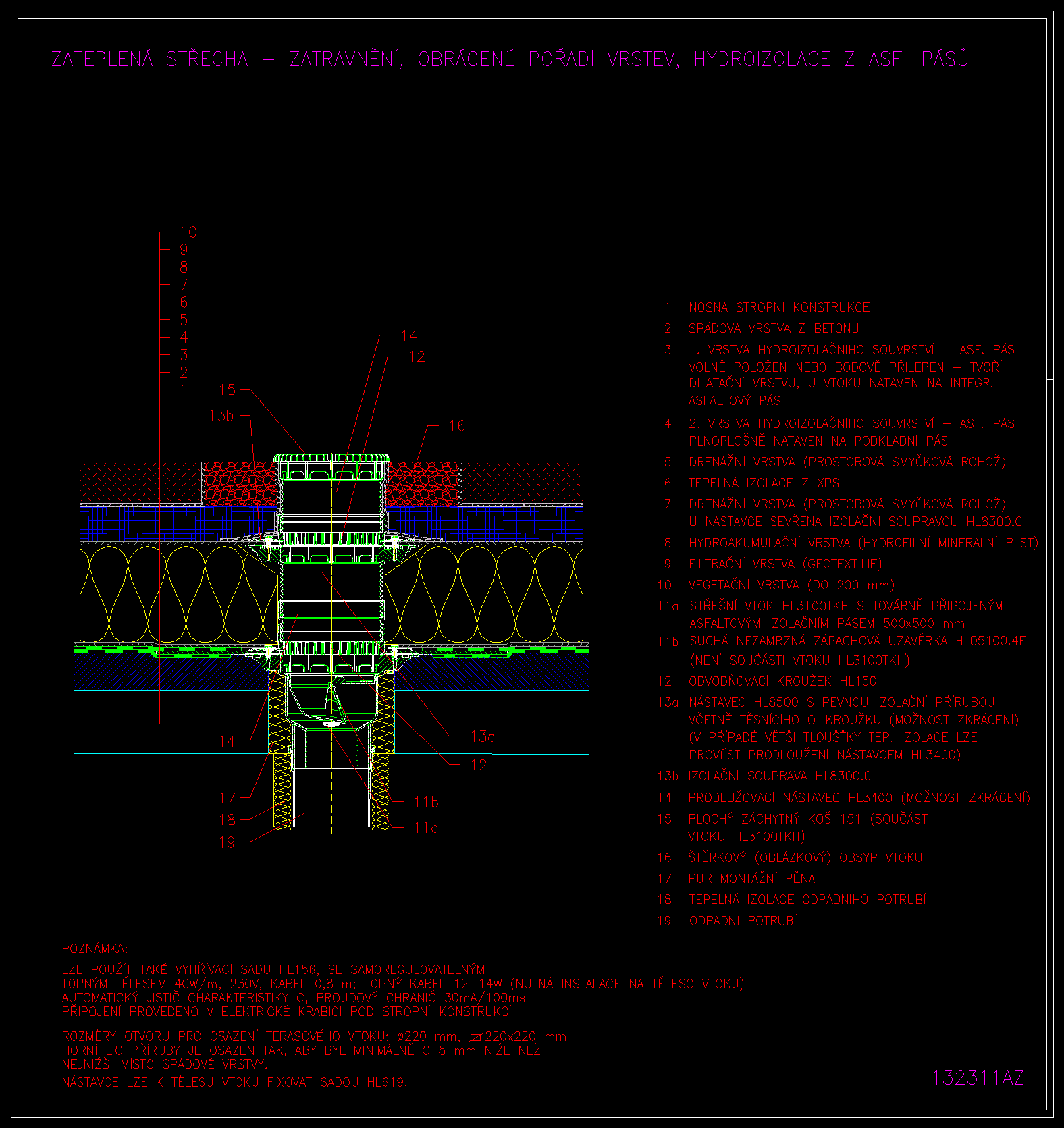
Task: Click callout label '11b' near the pipe
Action: (426, 802)
